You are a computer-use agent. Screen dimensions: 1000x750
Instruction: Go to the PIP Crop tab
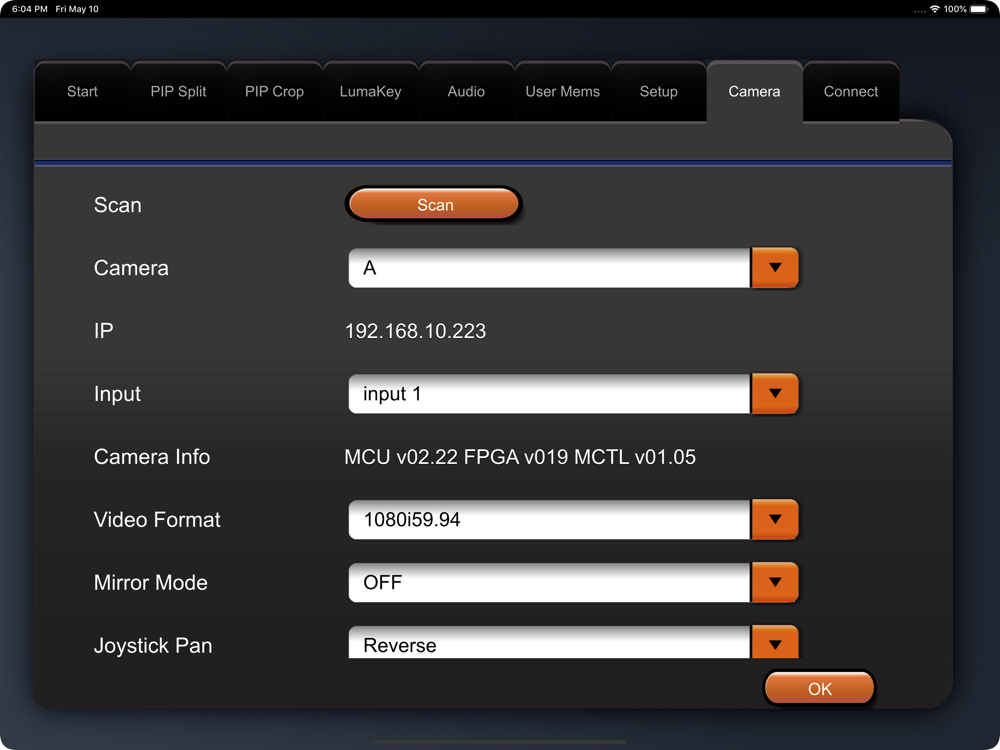tap(274, 92)
